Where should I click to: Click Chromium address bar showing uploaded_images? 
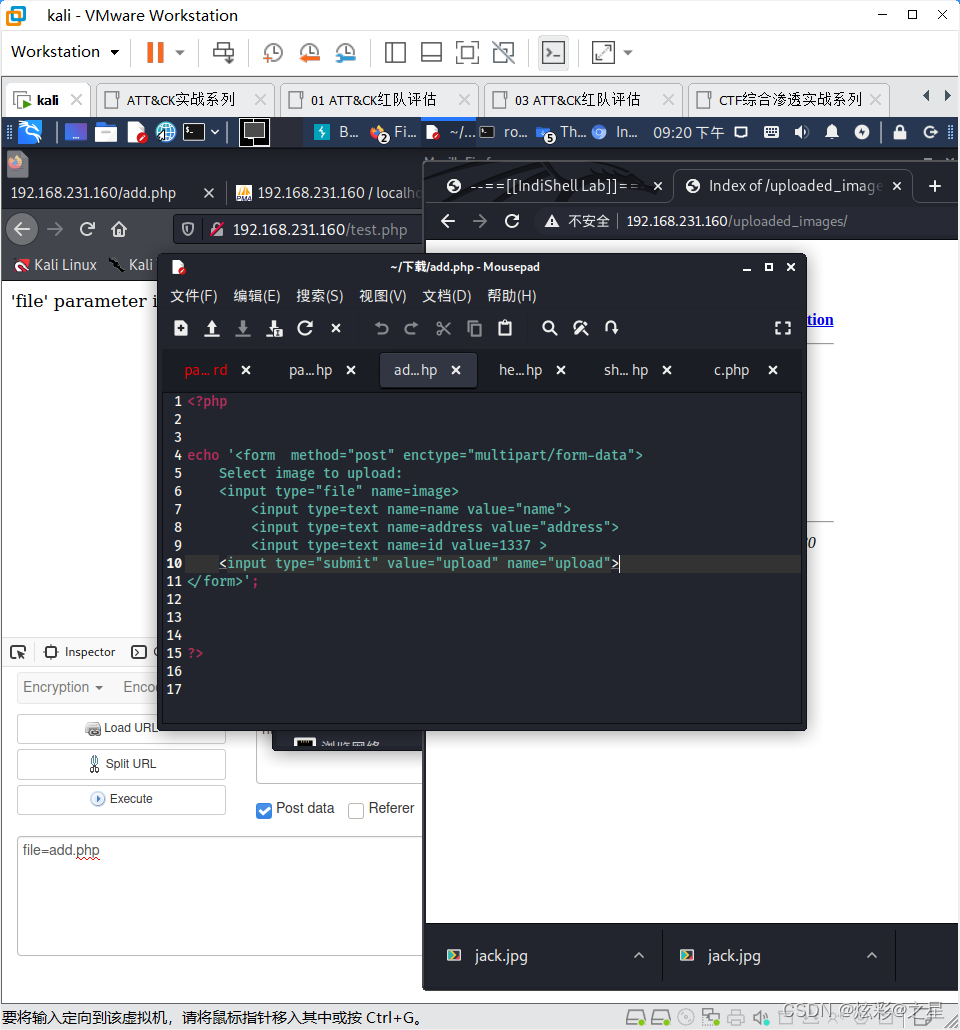coord(736,221)
